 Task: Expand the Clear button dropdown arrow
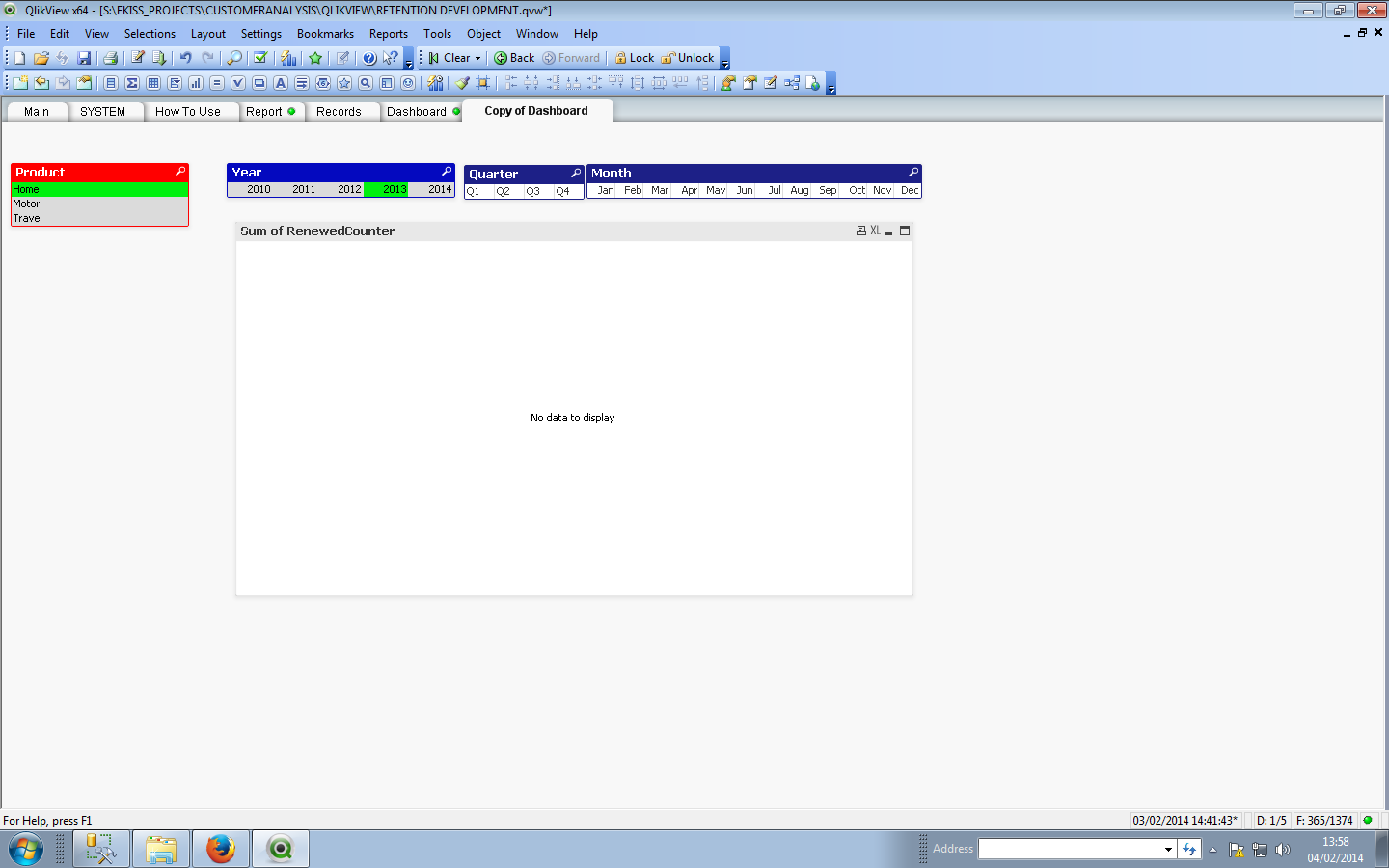(x=477, y=58)
